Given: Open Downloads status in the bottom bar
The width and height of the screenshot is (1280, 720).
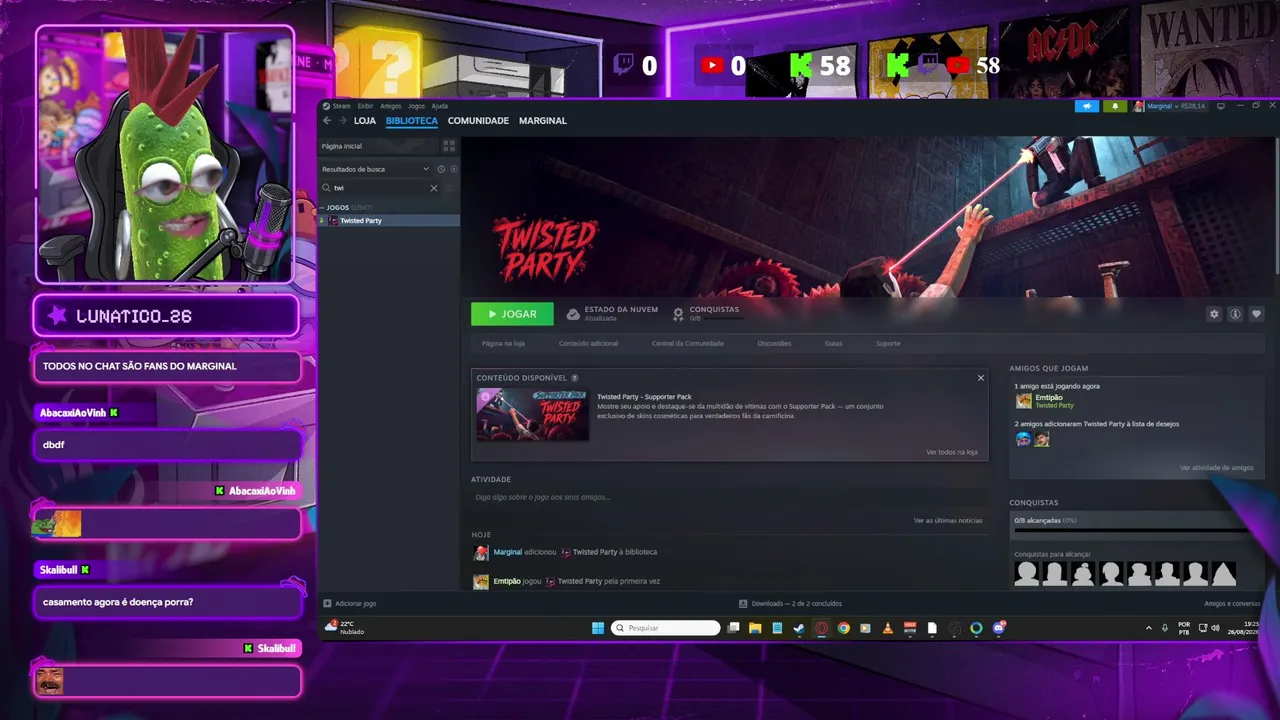Looking at the screenshot, I should [x=790, y=604].
